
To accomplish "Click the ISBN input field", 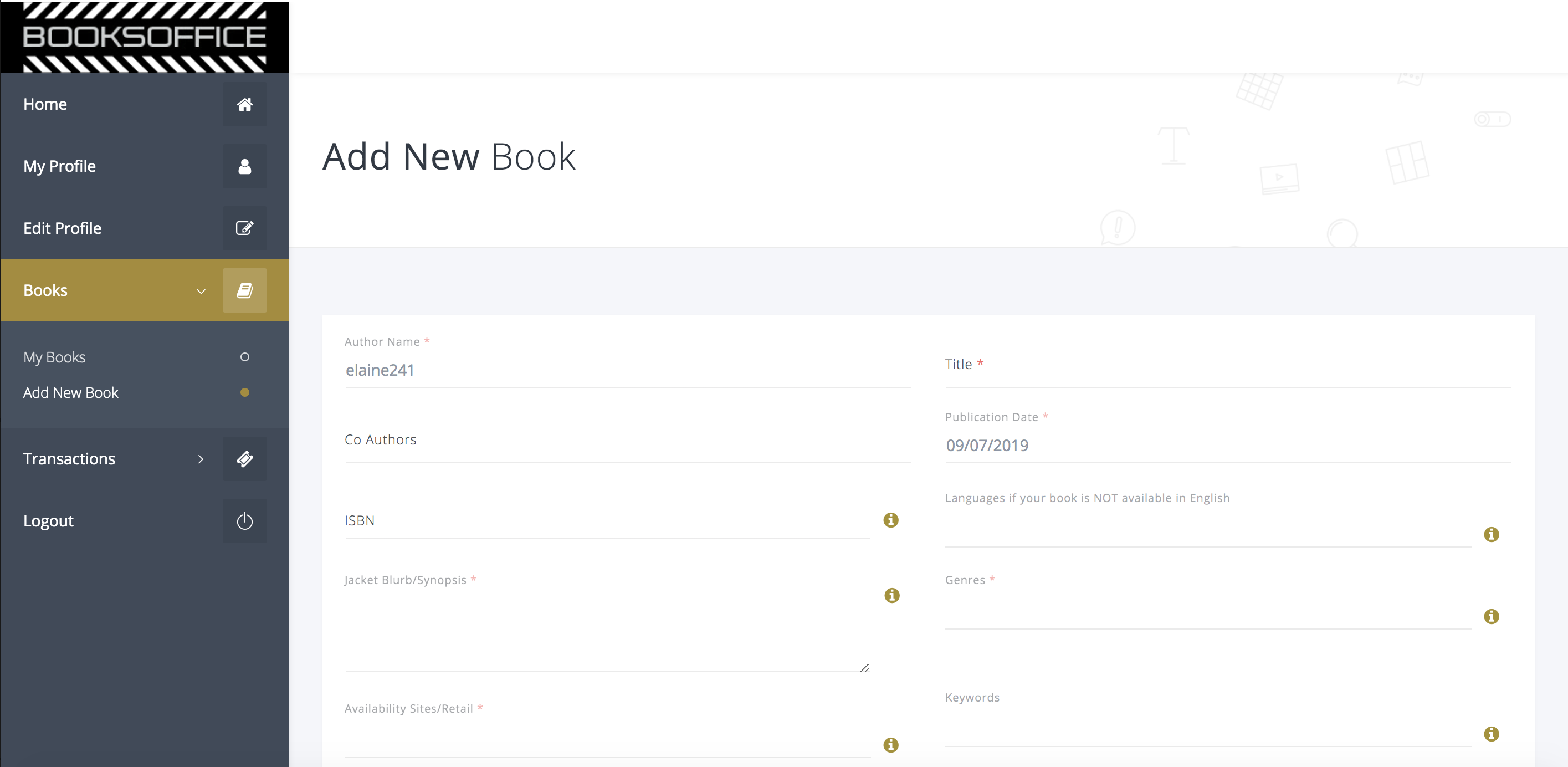I will coord(607,521).
